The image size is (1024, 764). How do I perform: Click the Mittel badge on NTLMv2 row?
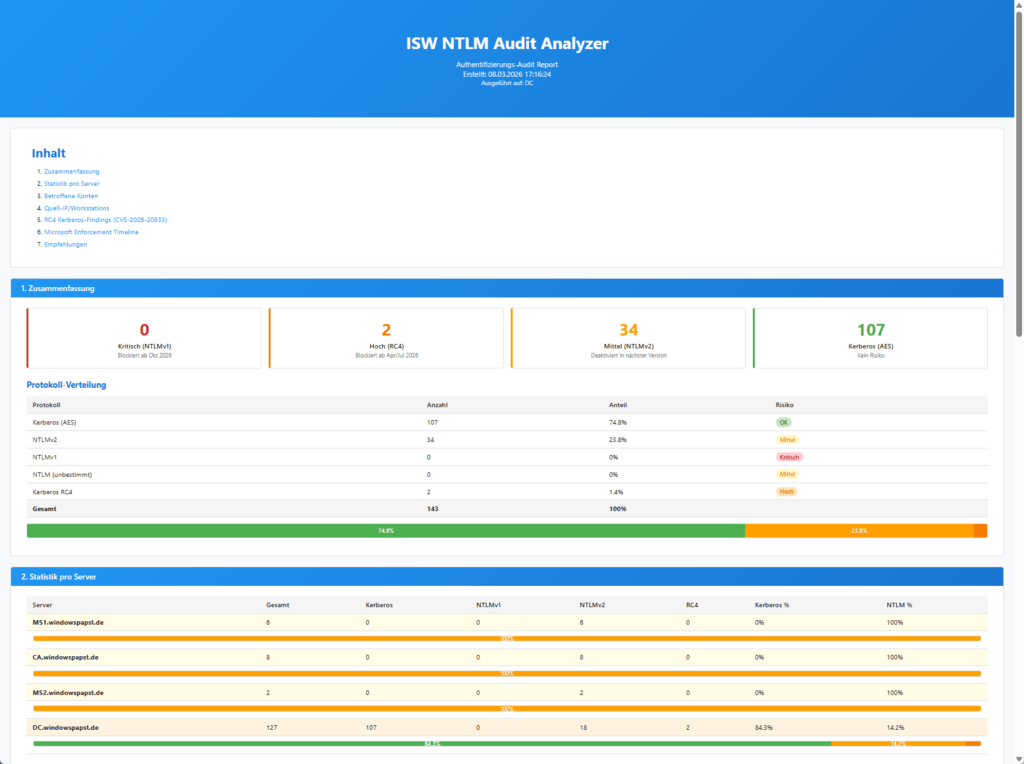click(x=786, y=439)
